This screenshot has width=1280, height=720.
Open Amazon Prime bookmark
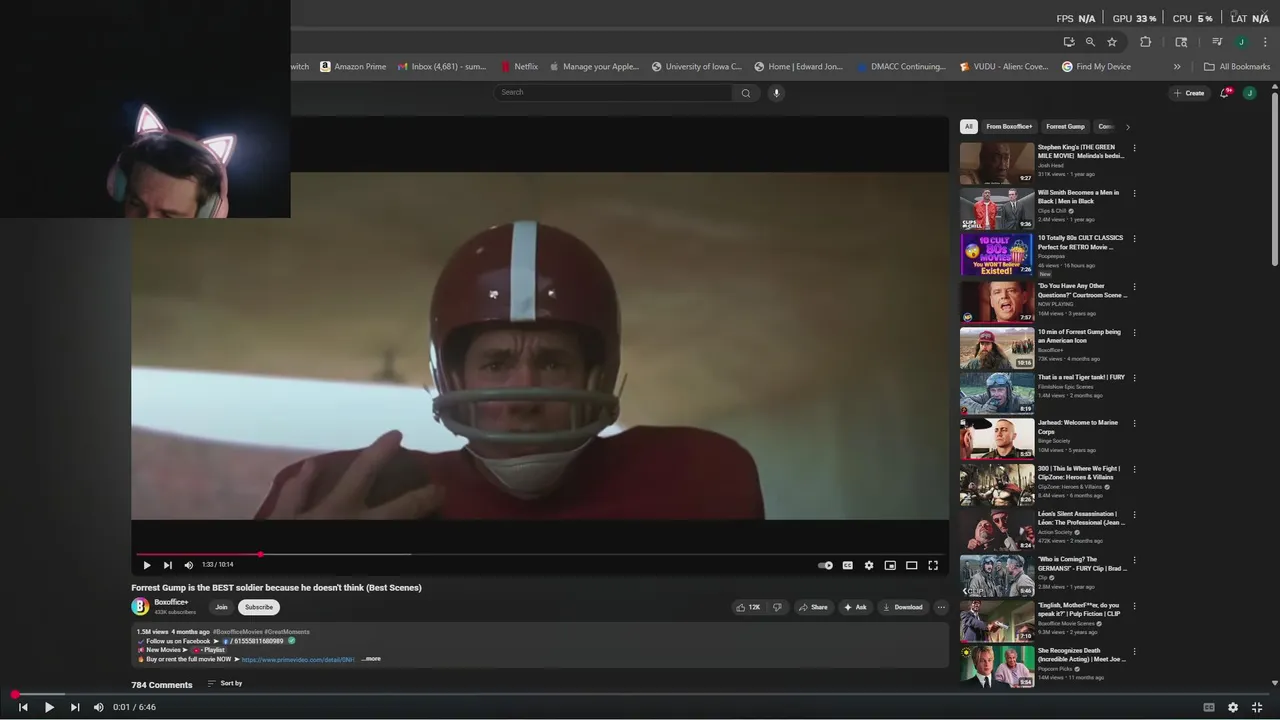(353, 67)
